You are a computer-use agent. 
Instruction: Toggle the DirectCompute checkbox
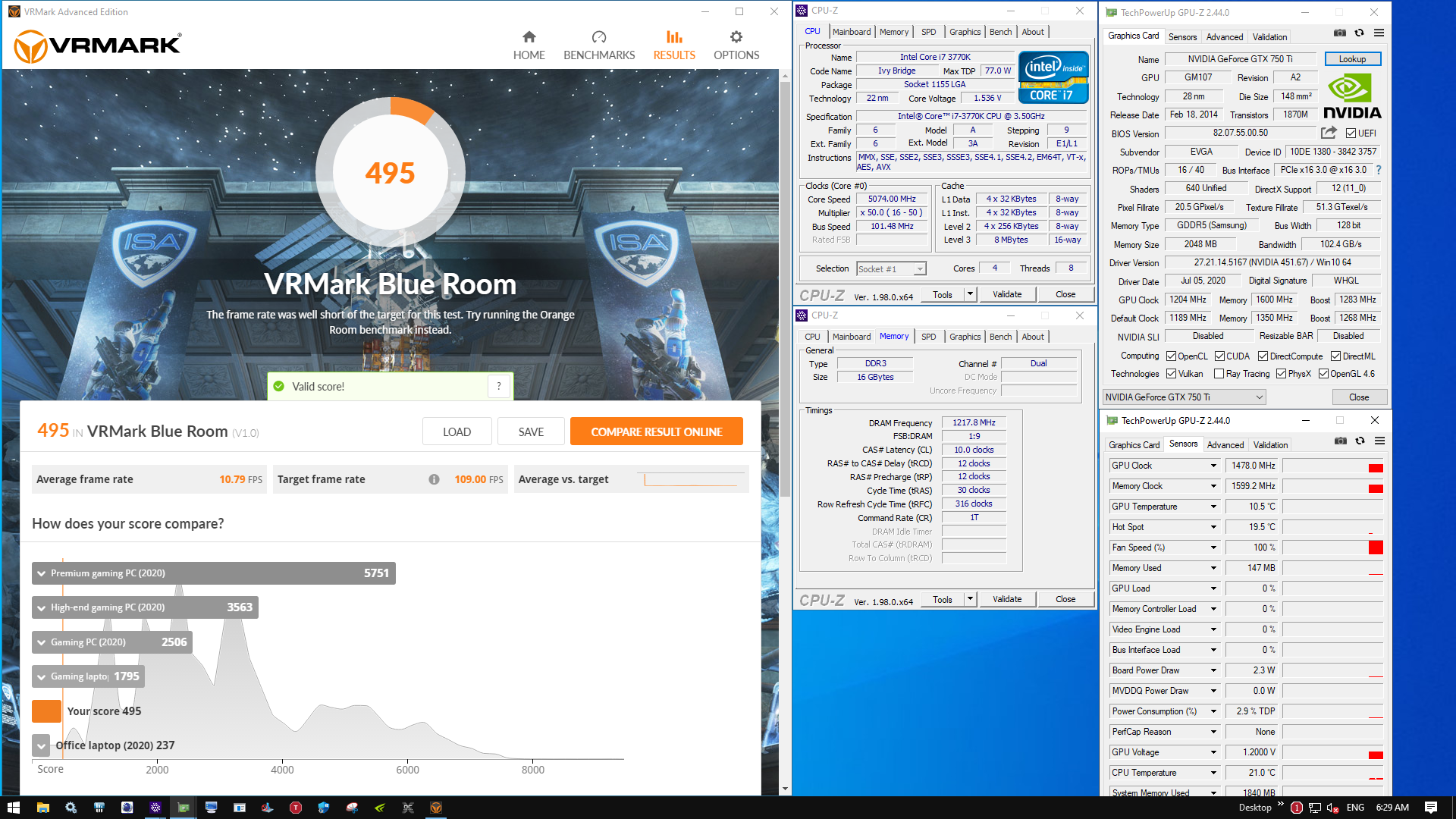point(1263,356)
